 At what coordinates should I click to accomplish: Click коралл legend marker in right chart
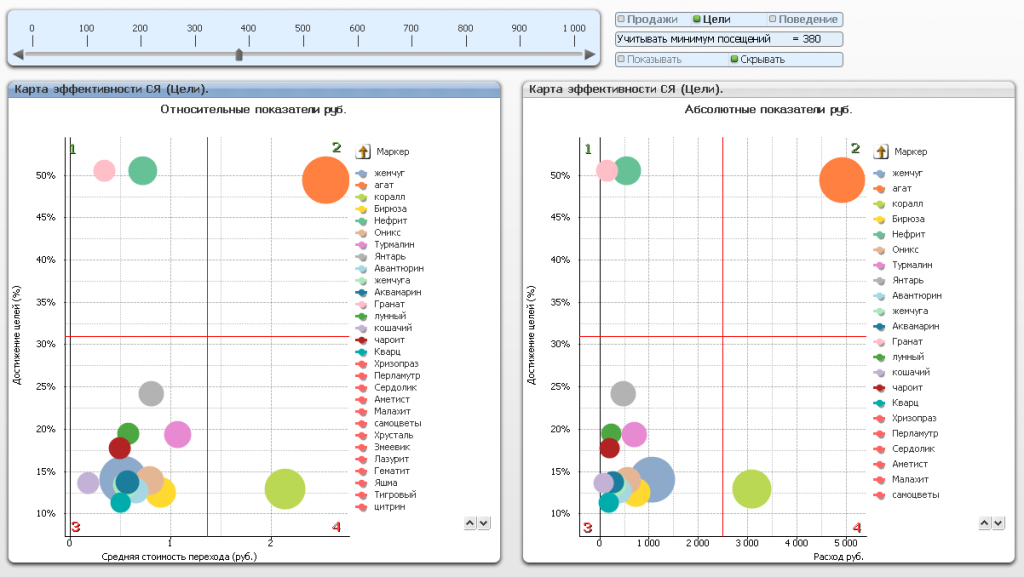pyautogui.click(x=880, y=203)
